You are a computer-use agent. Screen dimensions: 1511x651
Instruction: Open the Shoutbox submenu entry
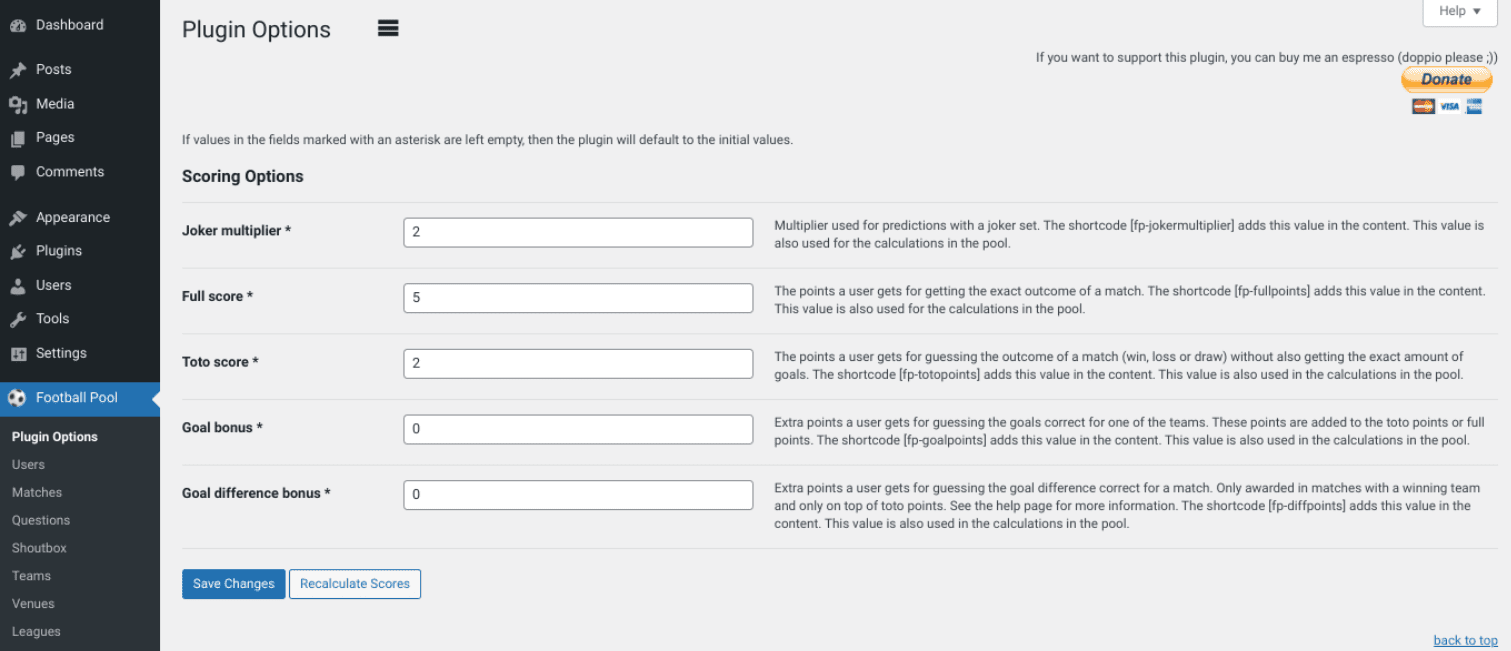pos(39,547)
